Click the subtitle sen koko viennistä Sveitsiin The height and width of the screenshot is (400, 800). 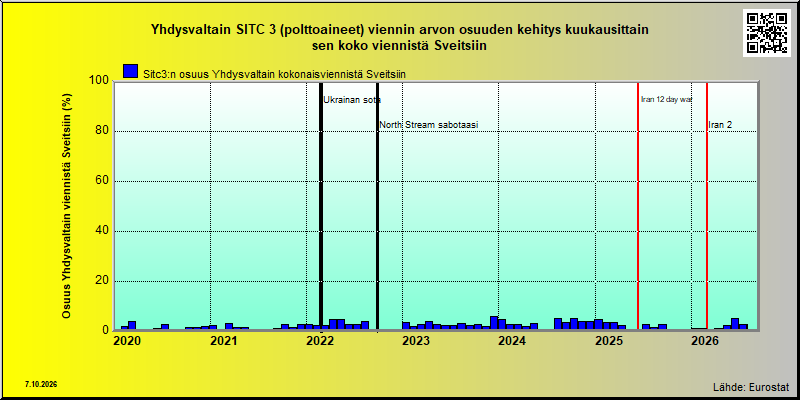click(399, 45)
